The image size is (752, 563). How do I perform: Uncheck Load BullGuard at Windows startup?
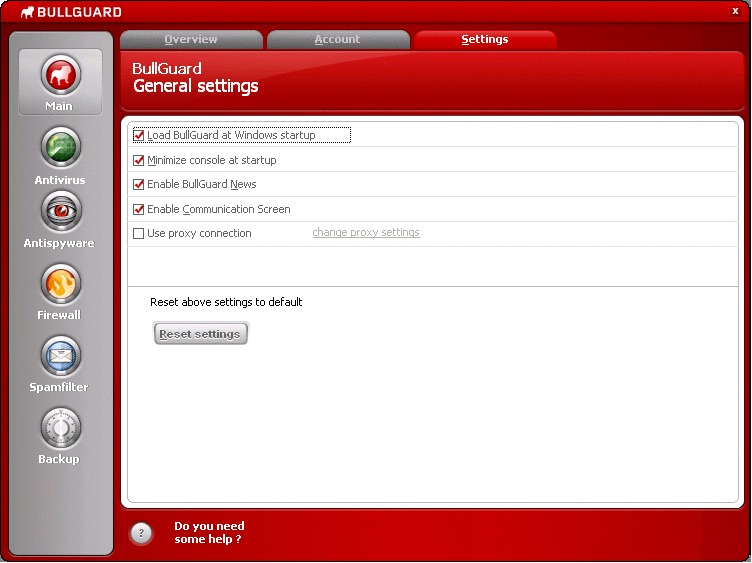click(x=139, y=136)
